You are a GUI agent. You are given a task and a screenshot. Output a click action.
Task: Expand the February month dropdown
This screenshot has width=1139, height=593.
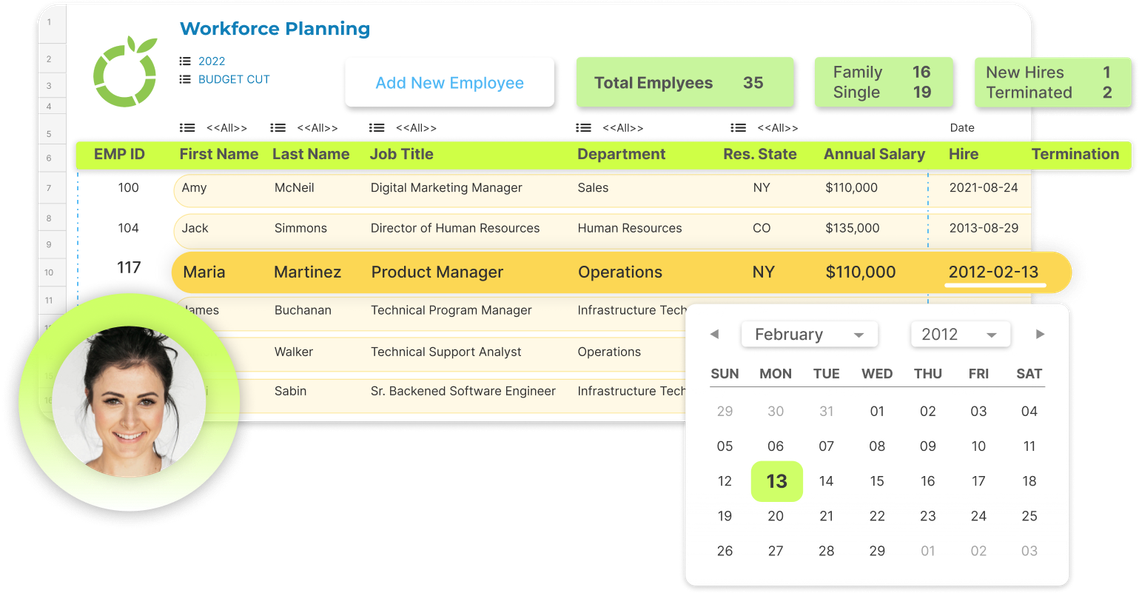pos(809,334)
